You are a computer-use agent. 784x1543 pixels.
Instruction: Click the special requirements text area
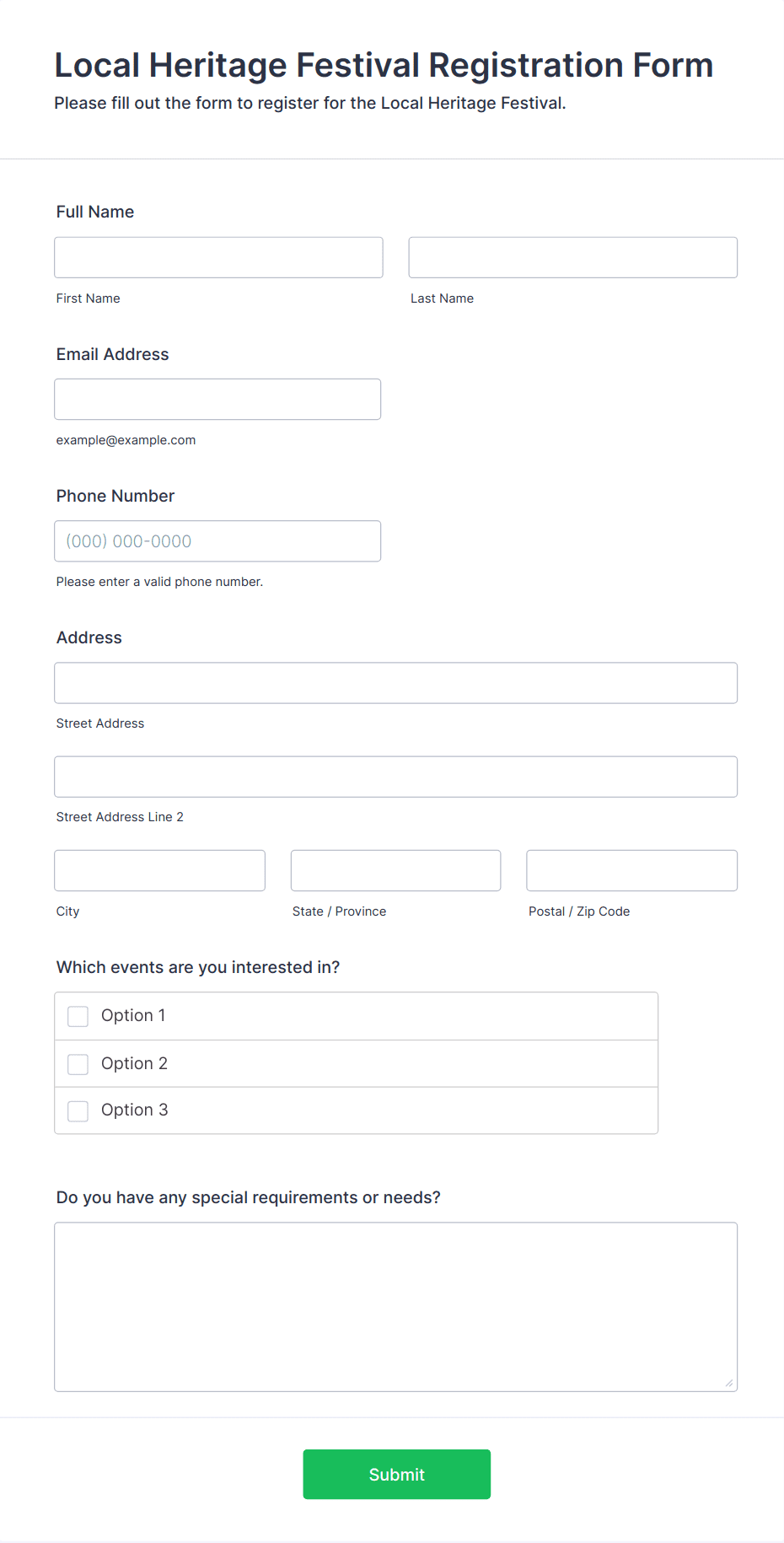tap(395, 1306)
